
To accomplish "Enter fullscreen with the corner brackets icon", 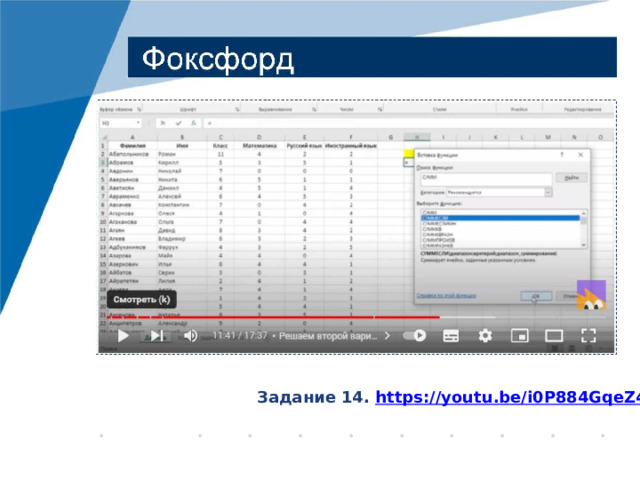I will point(588,336).
